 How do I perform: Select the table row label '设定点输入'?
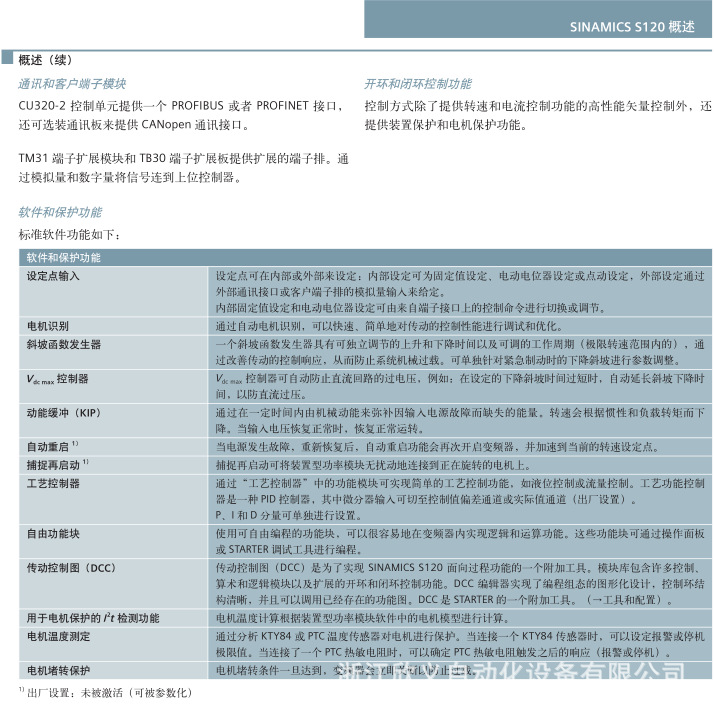click(53, 276)
